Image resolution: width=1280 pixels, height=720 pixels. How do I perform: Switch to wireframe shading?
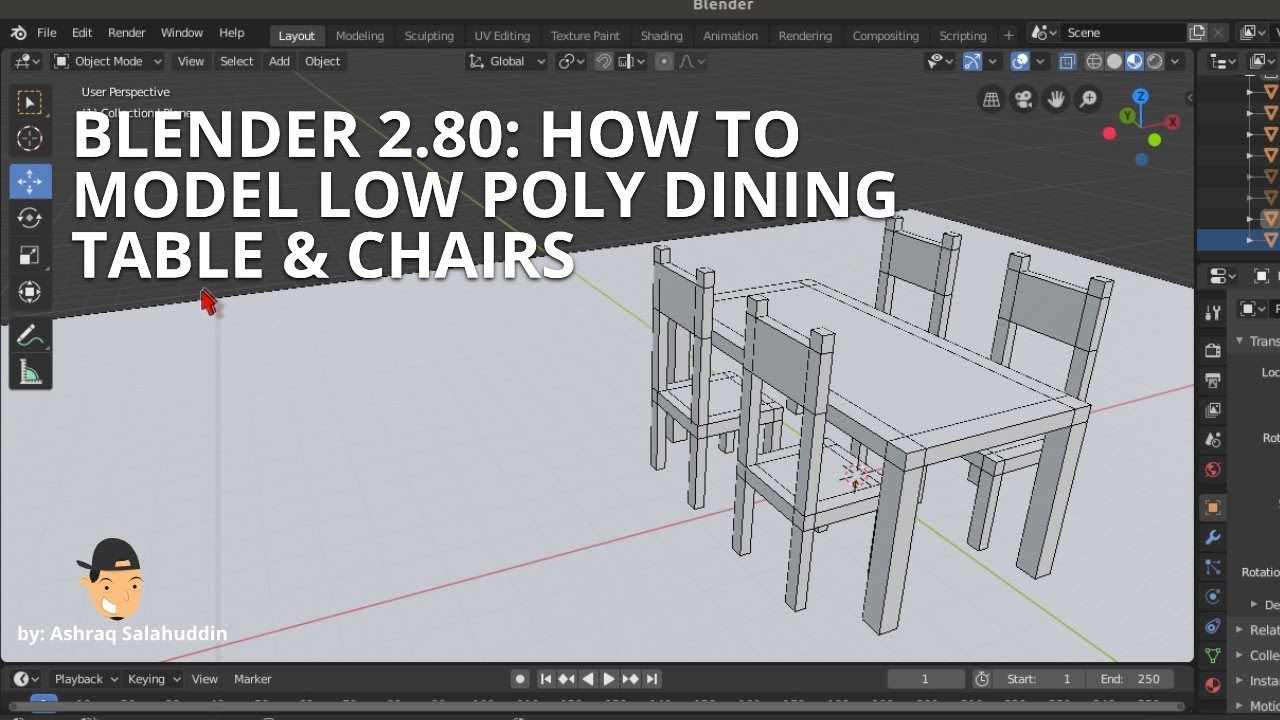(1094, 61)
